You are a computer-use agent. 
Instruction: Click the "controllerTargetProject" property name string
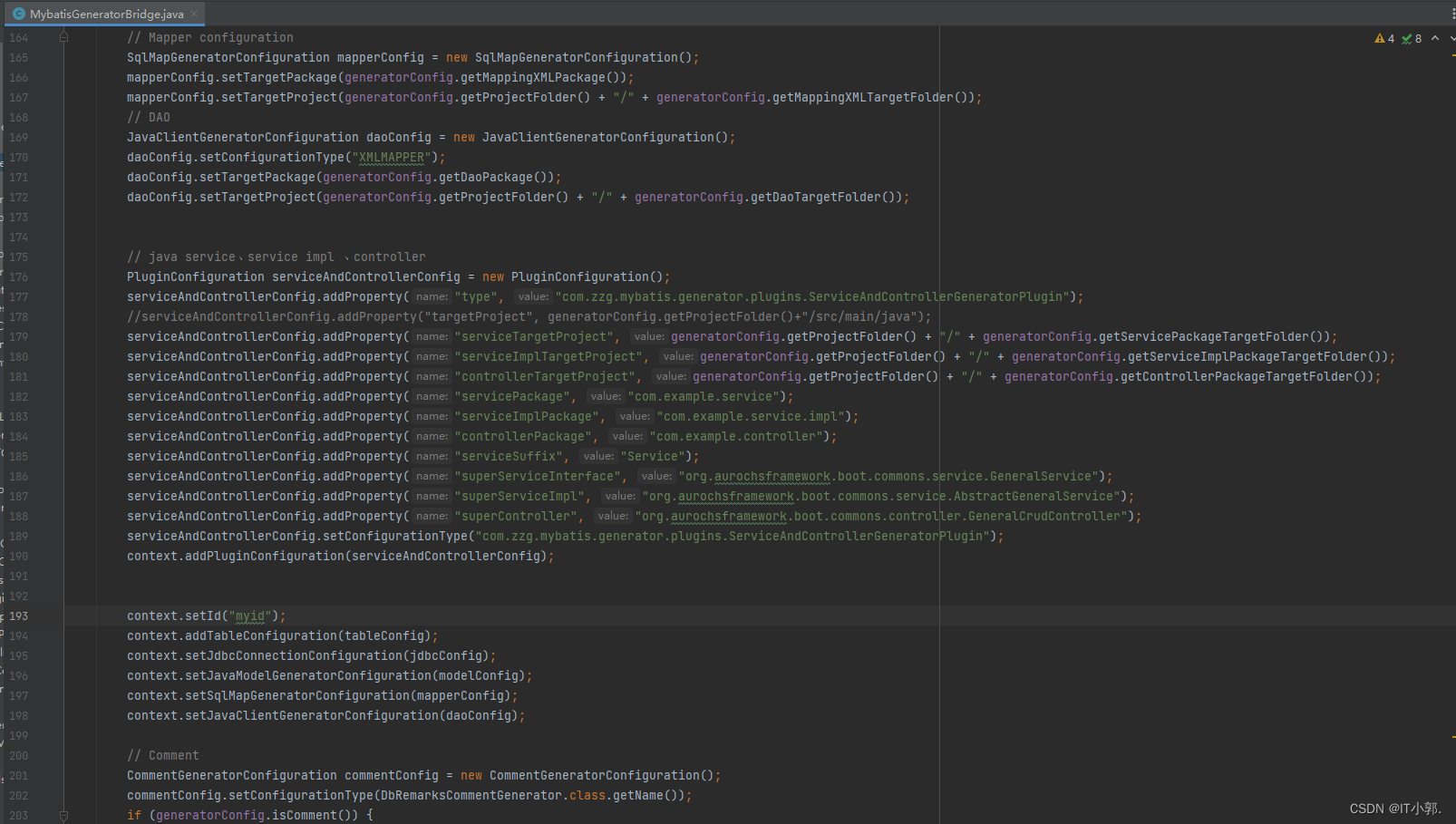coord(544,376)
